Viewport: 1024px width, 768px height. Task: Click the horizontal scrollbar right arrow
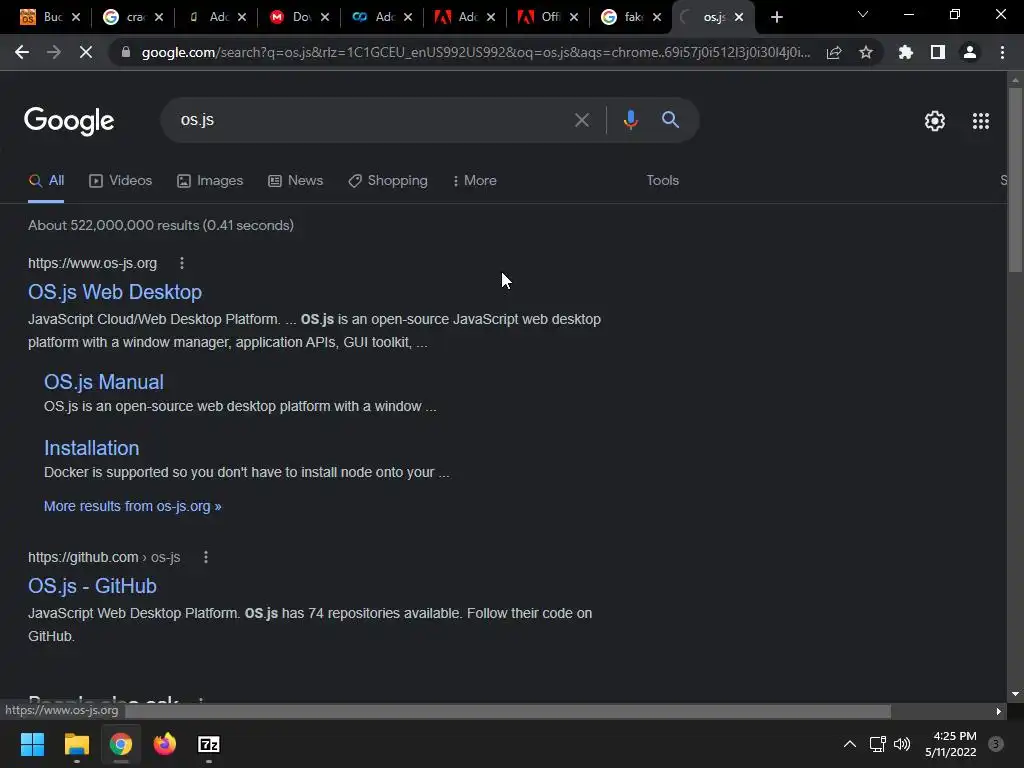click(999, 711)
